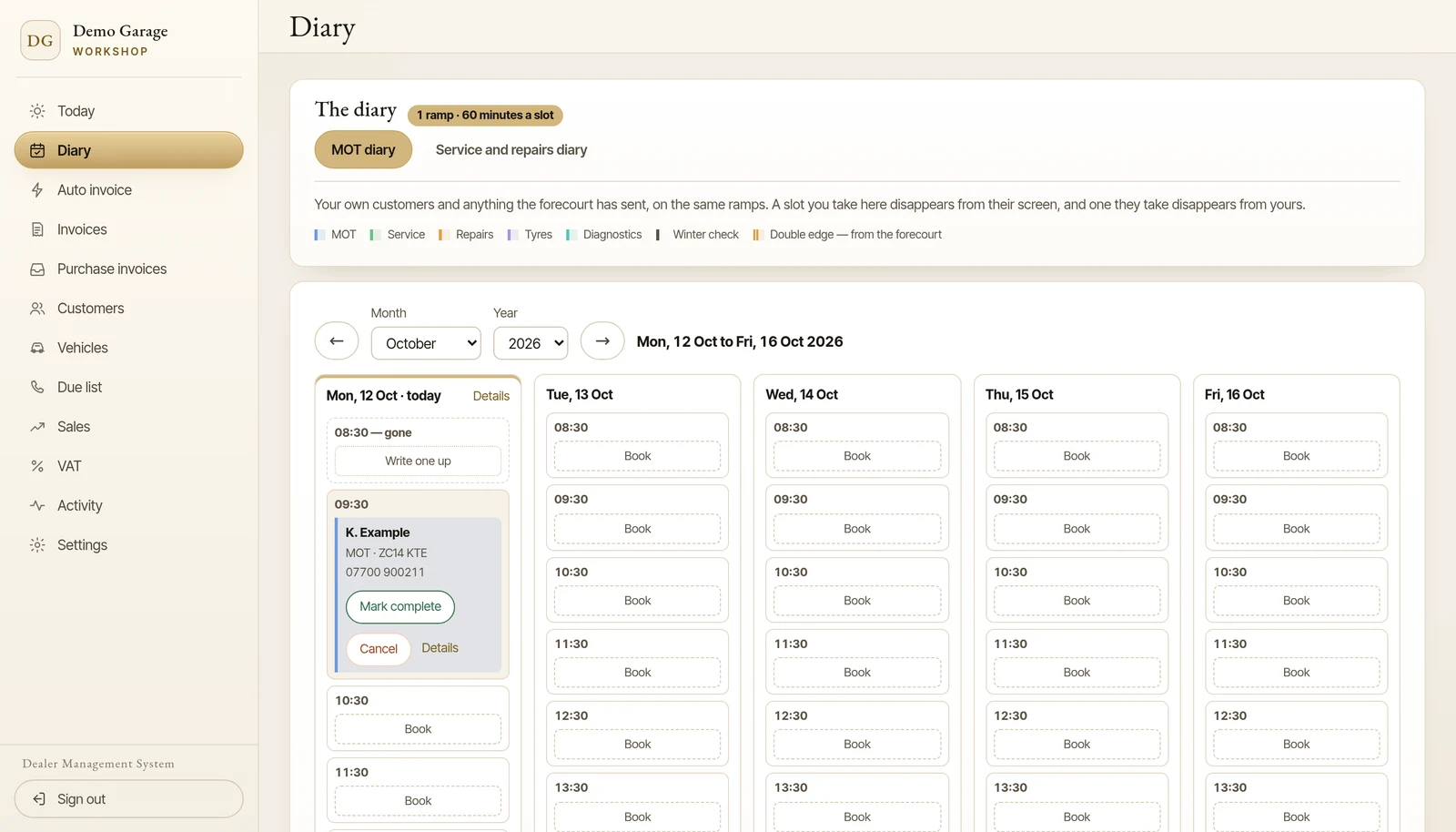Image resolution: width=1456 pixels, height=832 pixels.
Task: Click the DG garage logo
Action: point(40,40)
